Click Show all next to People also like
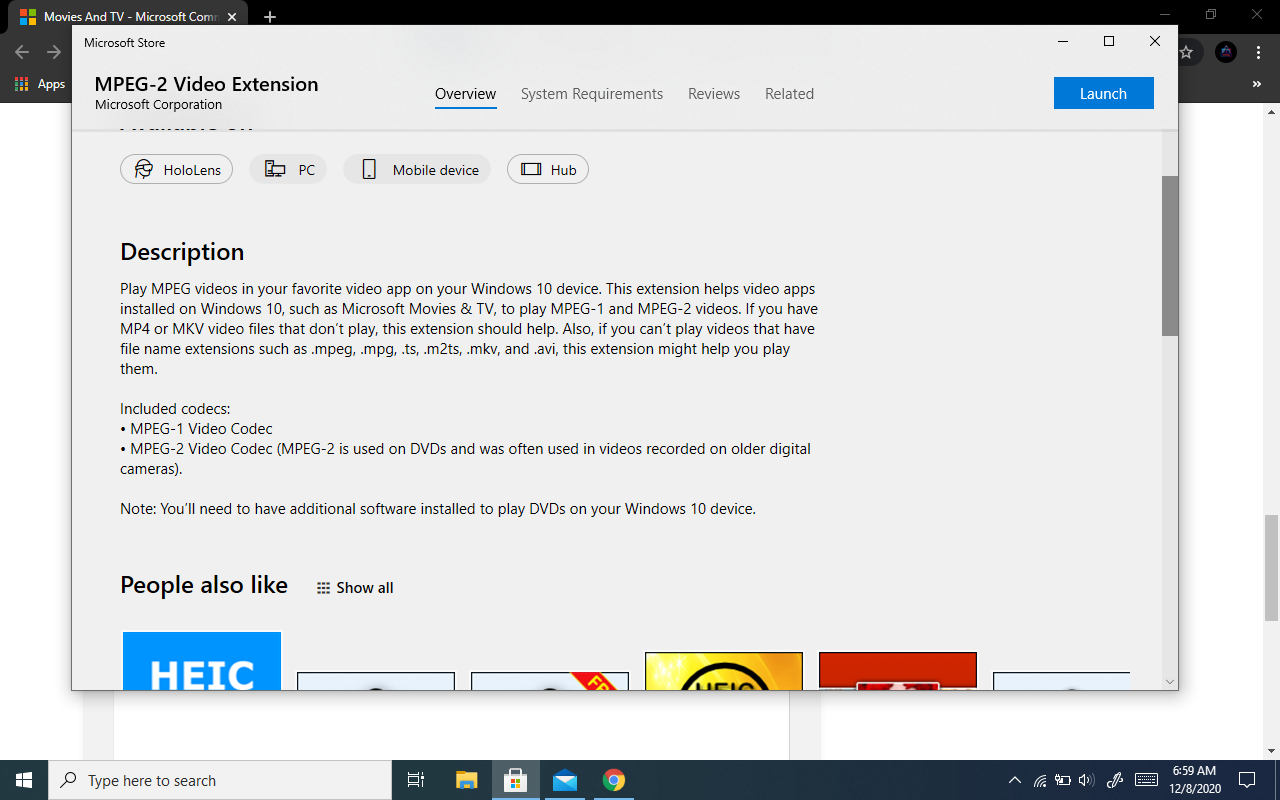 point(355,588)
